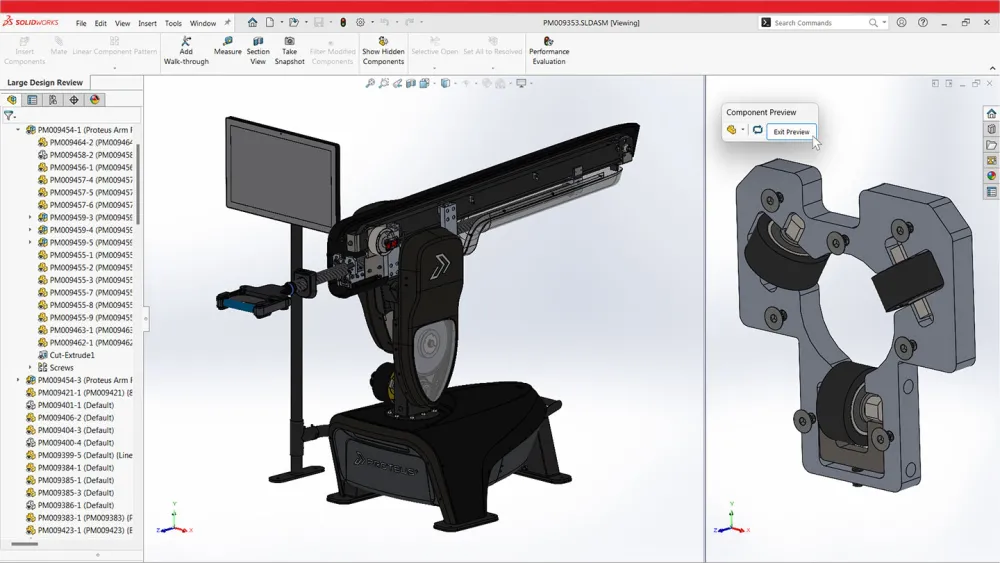The image size is (1000, 563).
Task: Expand the PM009459-5 tree node
Action: pyautogui.click(x=30, y=242)
